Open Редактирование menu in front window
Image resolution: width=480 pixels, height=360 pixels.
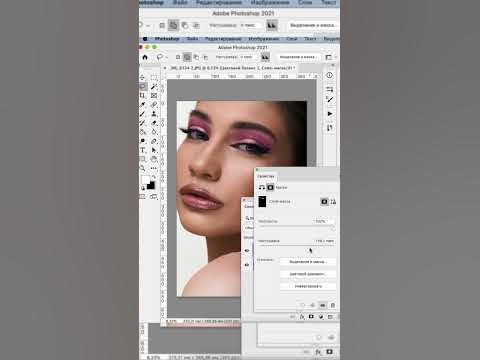(222, 39)
